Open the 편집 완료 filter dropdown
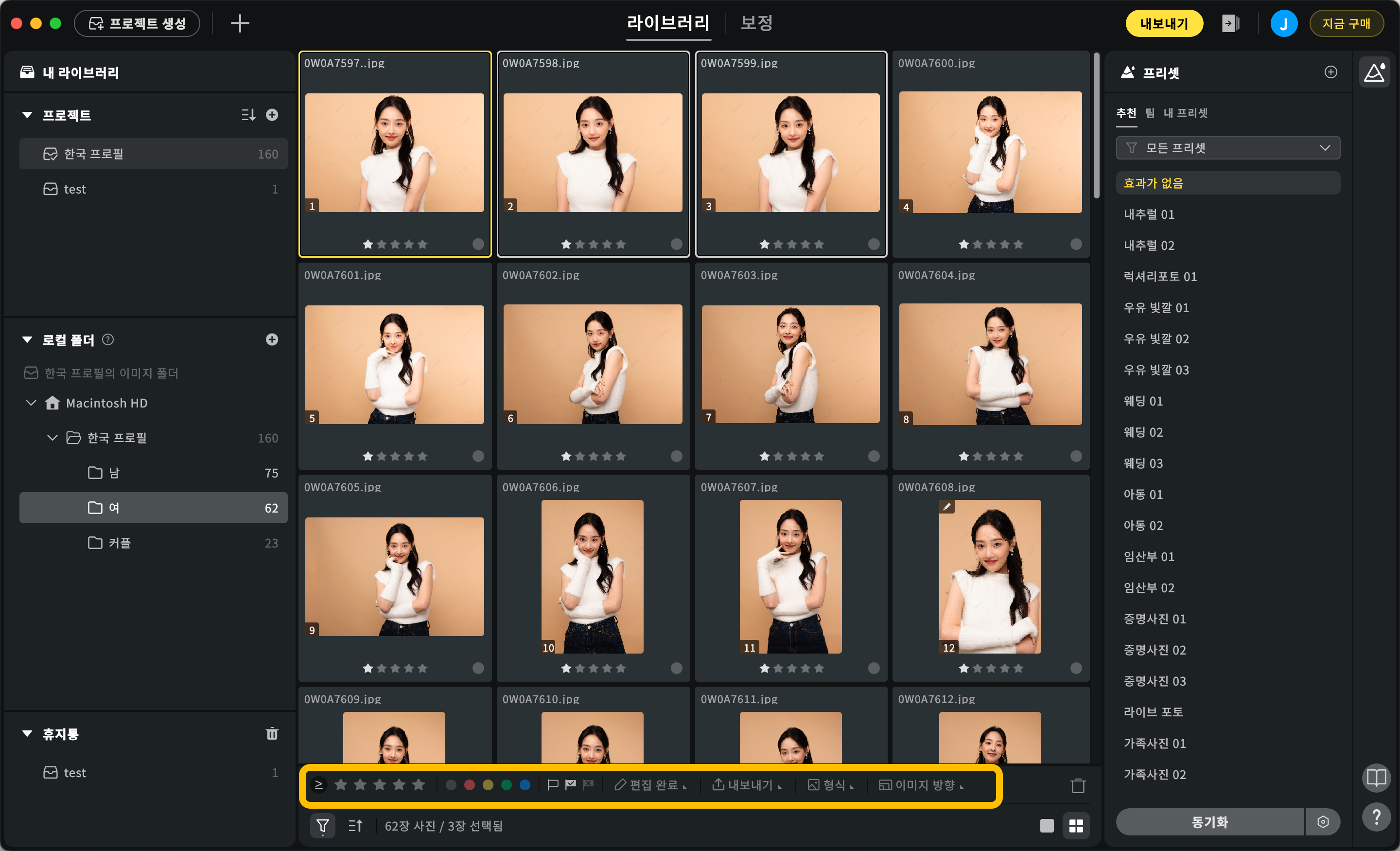The width and height of the screenshot is (1400, 851). [x=650, y=784]
